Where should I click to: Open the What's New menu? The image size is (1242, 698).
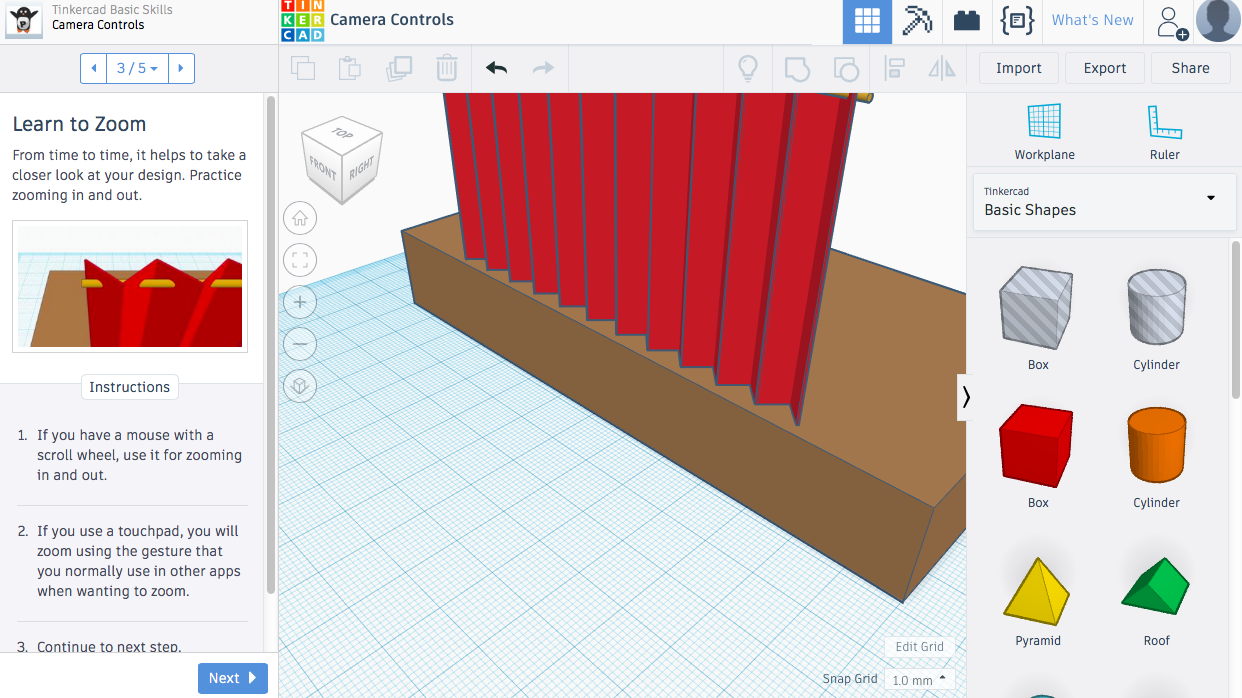click(1092, 20)
